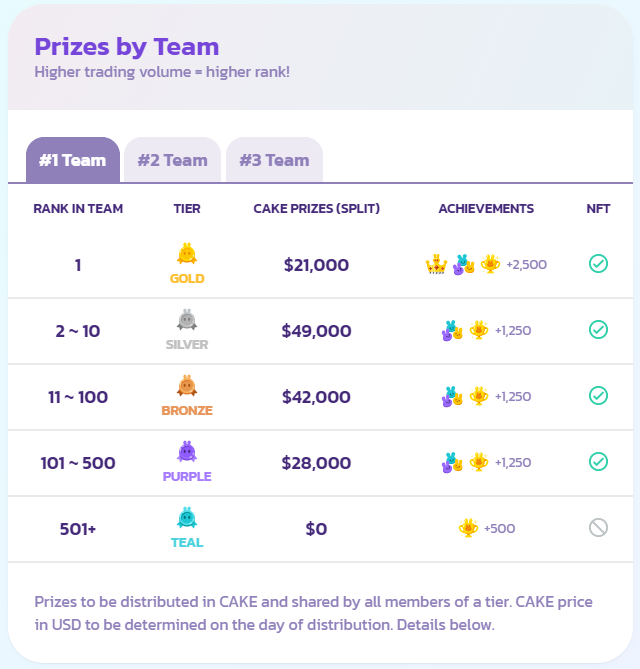The image size is (640, 669).
Task: Click the $21,000 CAKE prize amount
Action: [316, 265]
